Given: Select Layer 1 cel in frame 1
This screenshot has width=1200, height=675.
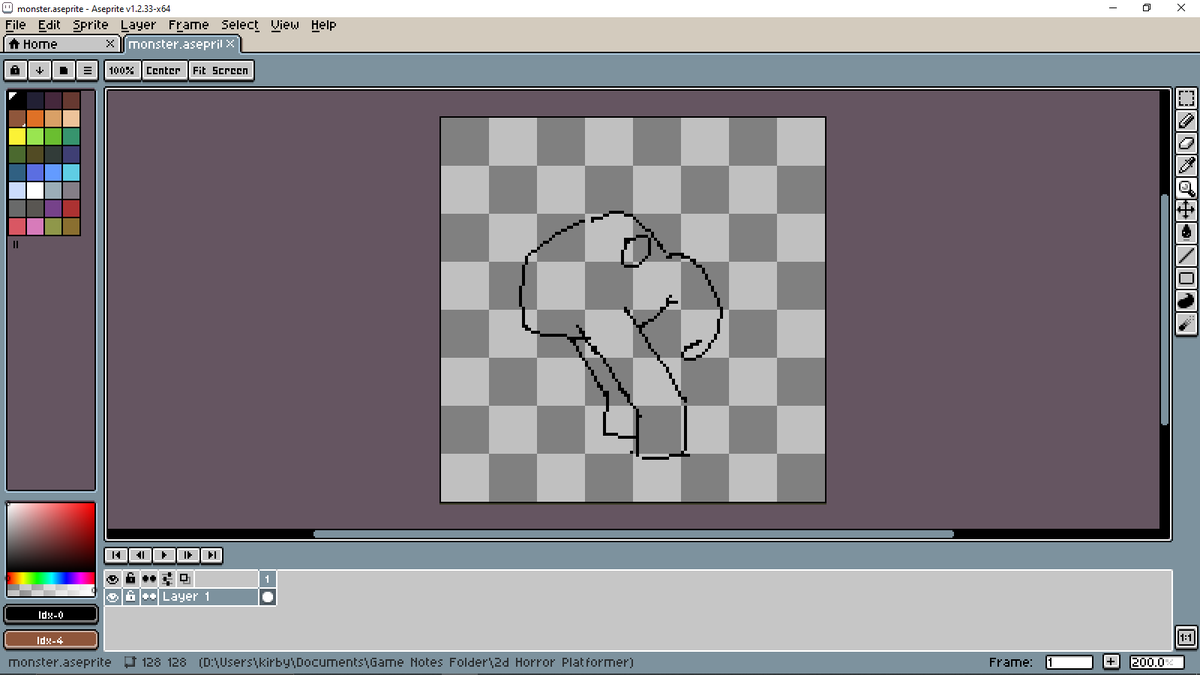Looking at the screenshot, I should click(x=268, y=597).
